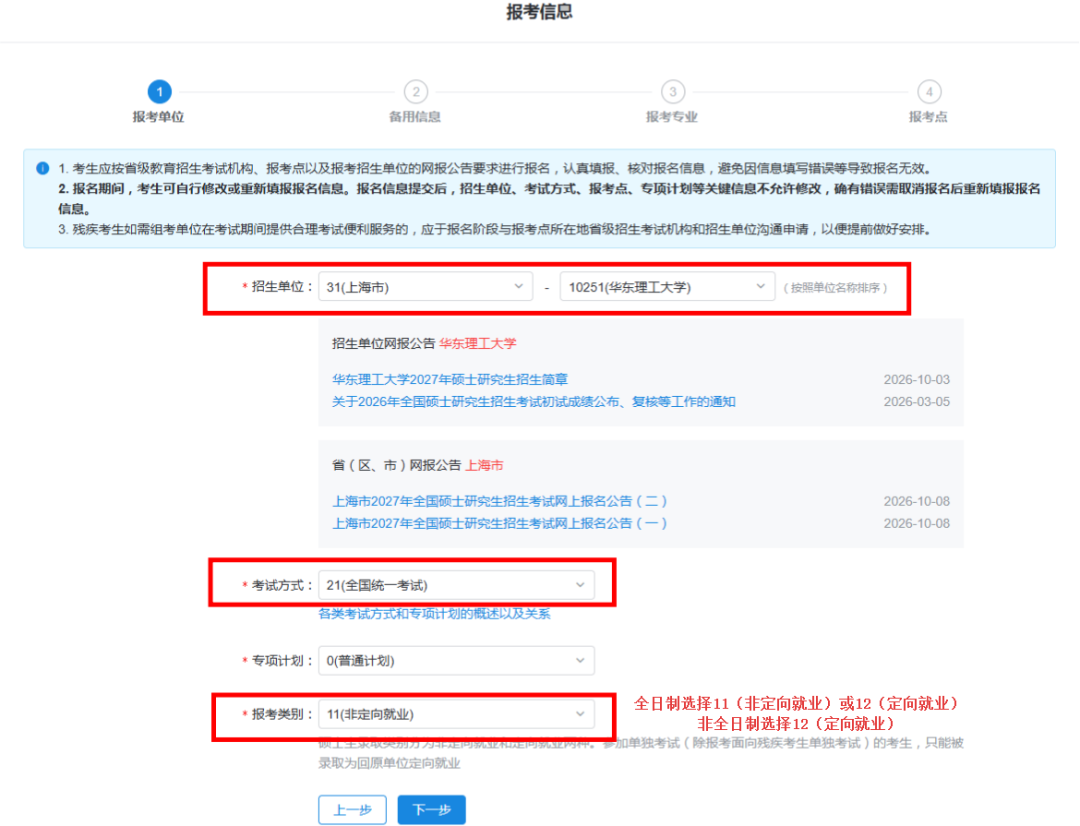Open 上海市2027年网上报名公告(二)
This screenshot has width=1080, height=826.
point(500,501)
